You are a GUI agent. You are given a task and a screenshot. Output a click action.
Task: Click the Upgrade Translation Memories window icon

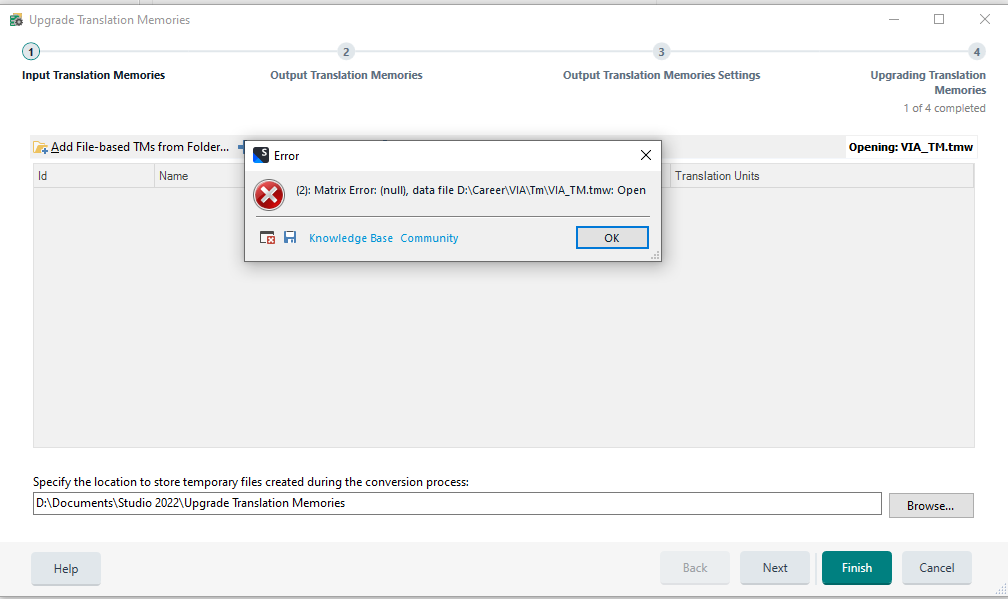click(x=16, y=20)
